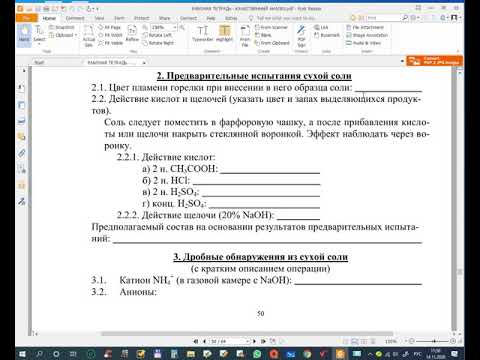Switch to the Share ribbon tab
This screenshot has width=480, height=360.
(x=164, y=18)
